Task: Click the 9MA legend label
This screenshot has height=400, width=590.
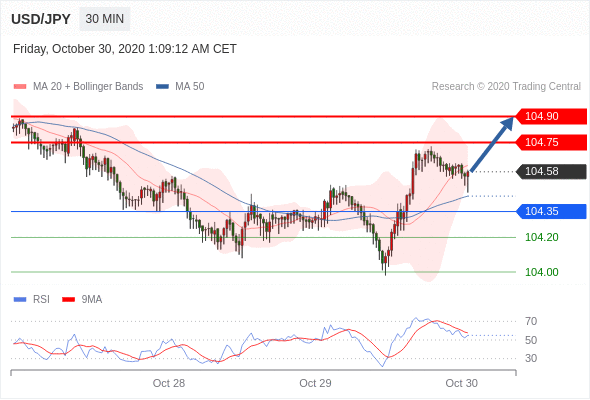Action: point(92,300)
